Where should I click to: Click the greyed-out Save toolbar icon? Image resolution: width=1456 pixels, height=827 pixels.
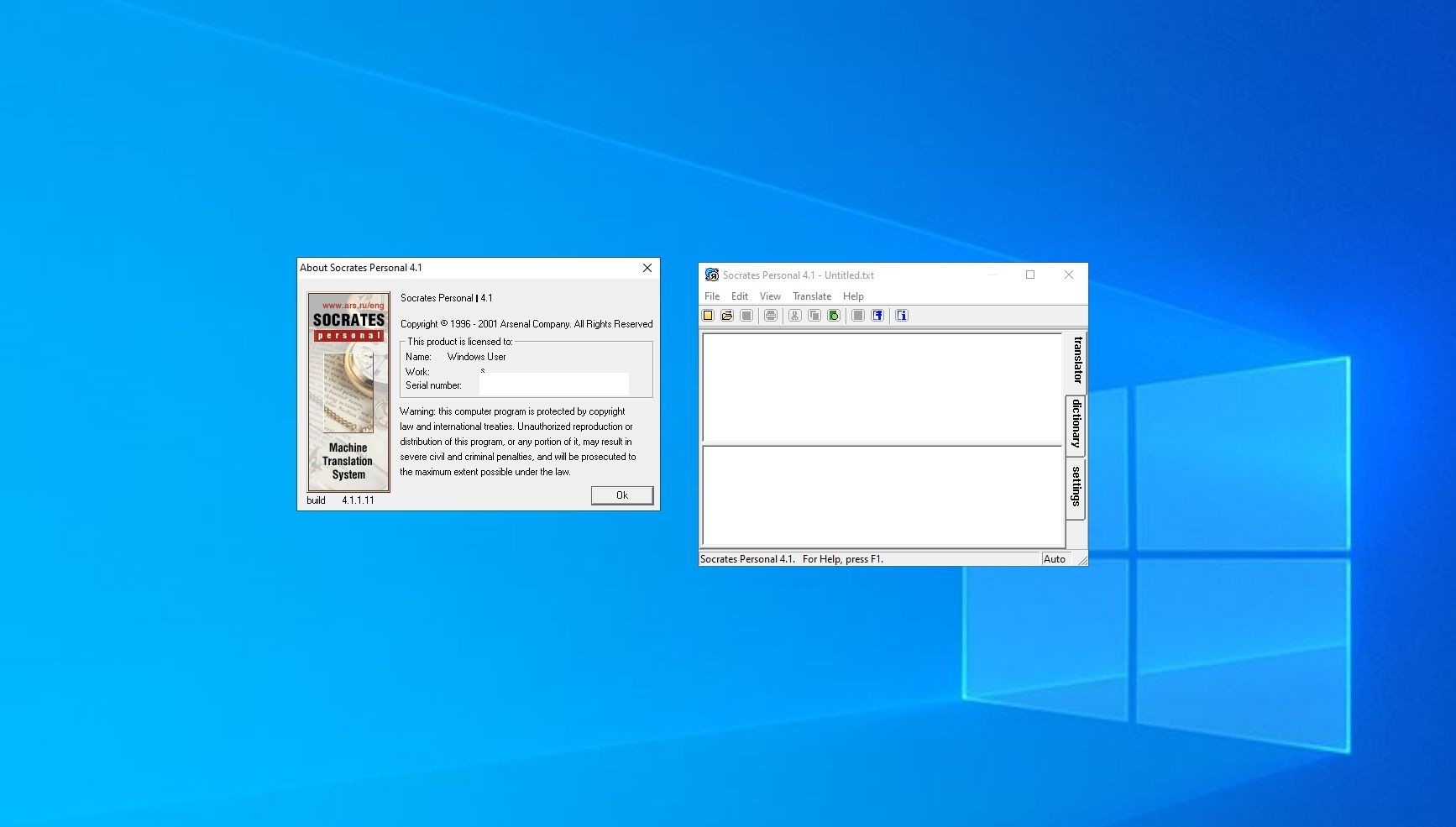746,316
